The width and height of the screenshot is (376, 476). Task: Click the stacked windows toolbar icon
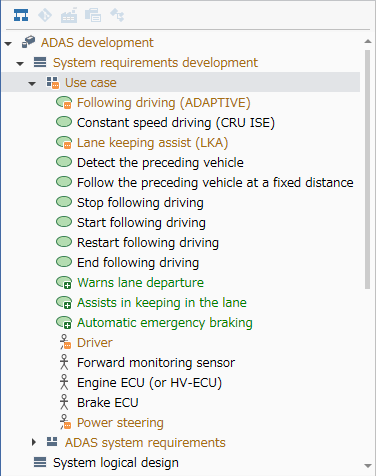coord(93,16)
